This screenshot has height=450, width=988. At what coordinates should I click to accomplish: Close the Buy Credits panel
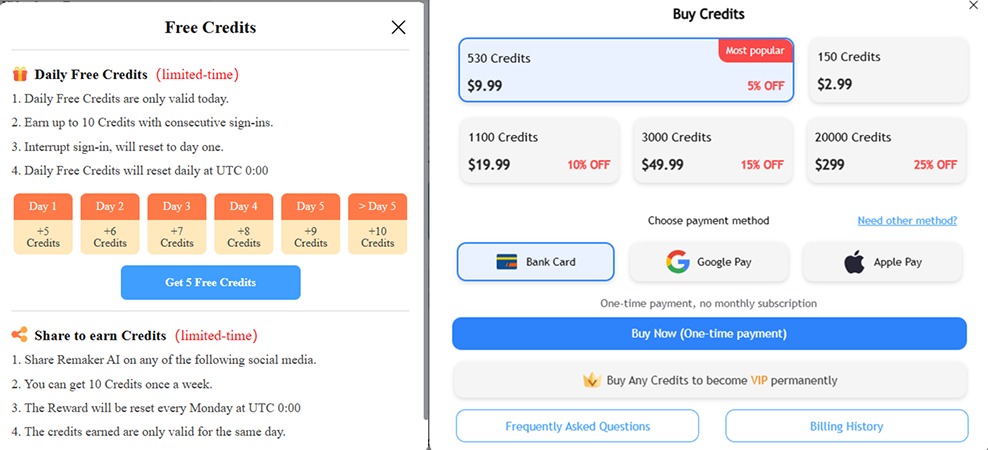coord(975,6)
